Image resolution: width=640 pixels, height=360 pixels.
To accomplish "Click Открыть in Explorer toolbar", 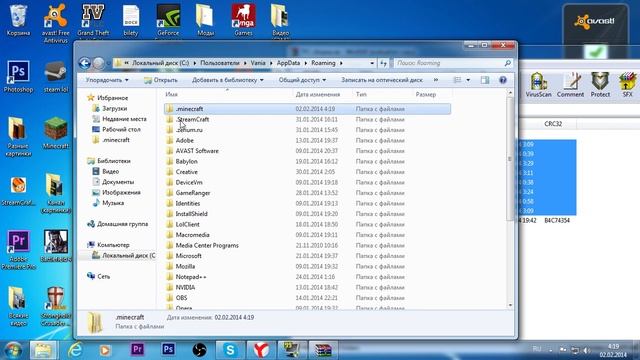I will click(160, 80).
